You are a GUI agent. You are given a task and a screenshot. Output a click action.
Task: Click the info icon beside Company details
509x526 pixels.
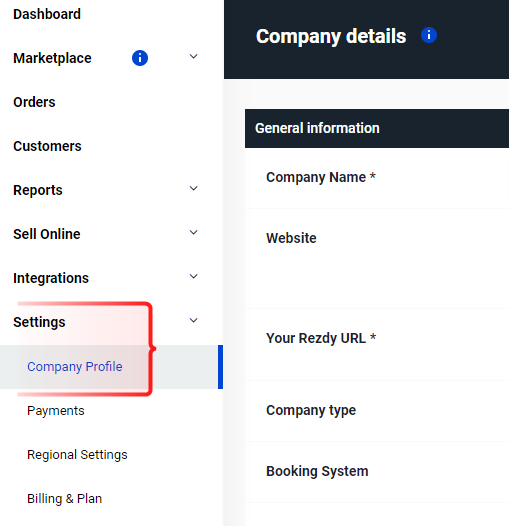[x=429, y=35]
